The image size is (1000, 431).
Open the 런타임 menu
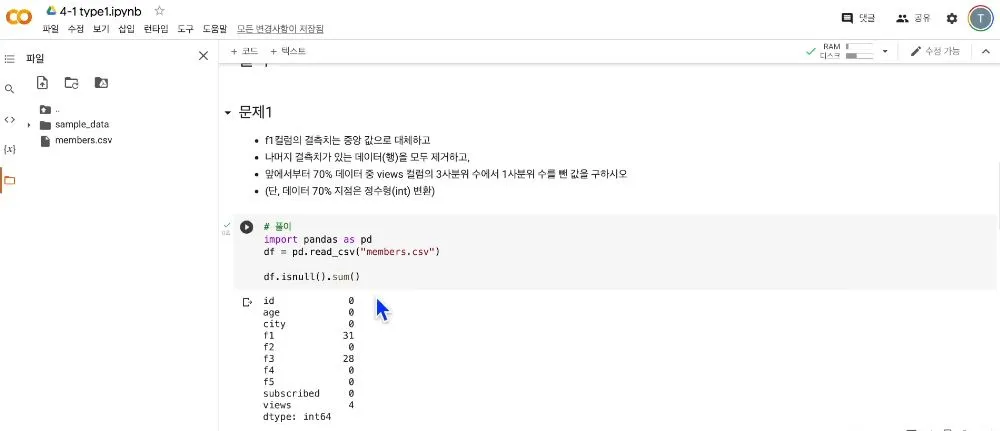156,29
